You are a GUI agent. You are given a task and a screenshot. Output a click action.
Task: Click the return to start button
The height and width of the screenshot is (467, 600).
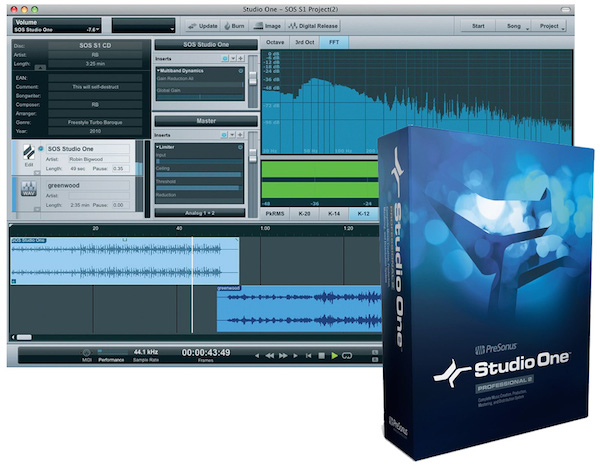coord(308,356)
